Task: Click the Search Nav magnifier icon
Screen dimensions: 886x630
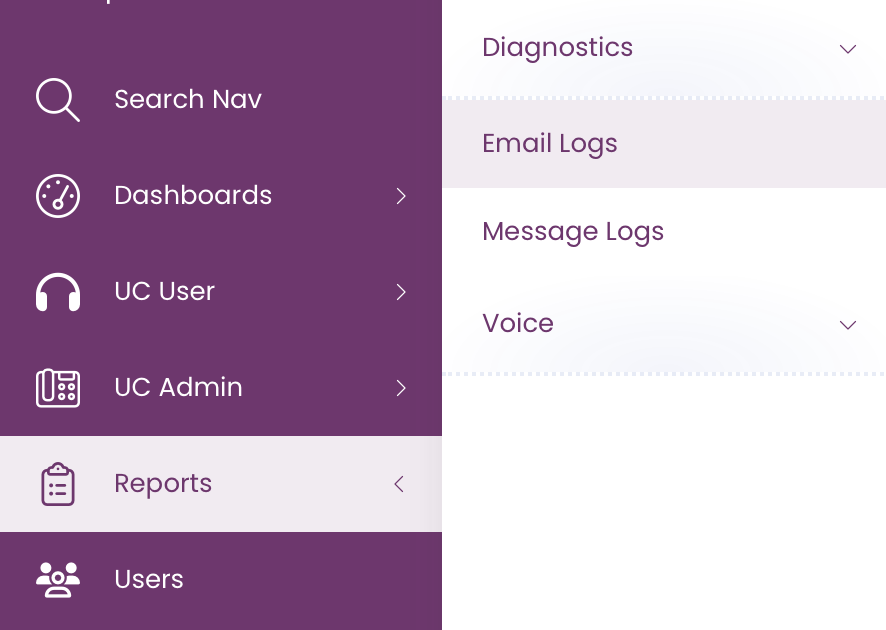Action: [58, 99]
